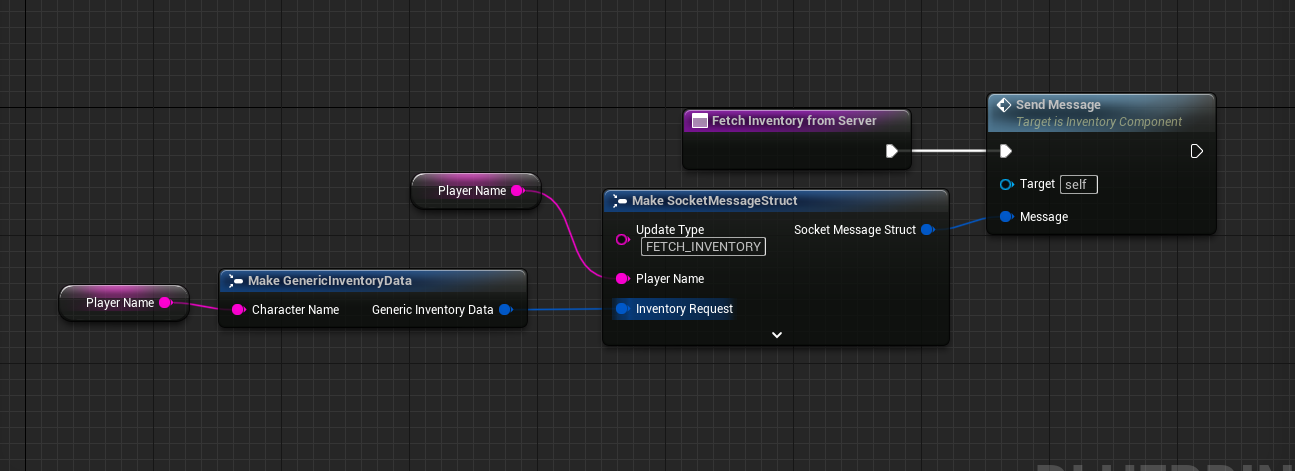Image resolution: width=1295 pixels, height=471 pixels.
Task: Click the Send Message function icon
Action: pyautogui.click(x=1004, y=104)
